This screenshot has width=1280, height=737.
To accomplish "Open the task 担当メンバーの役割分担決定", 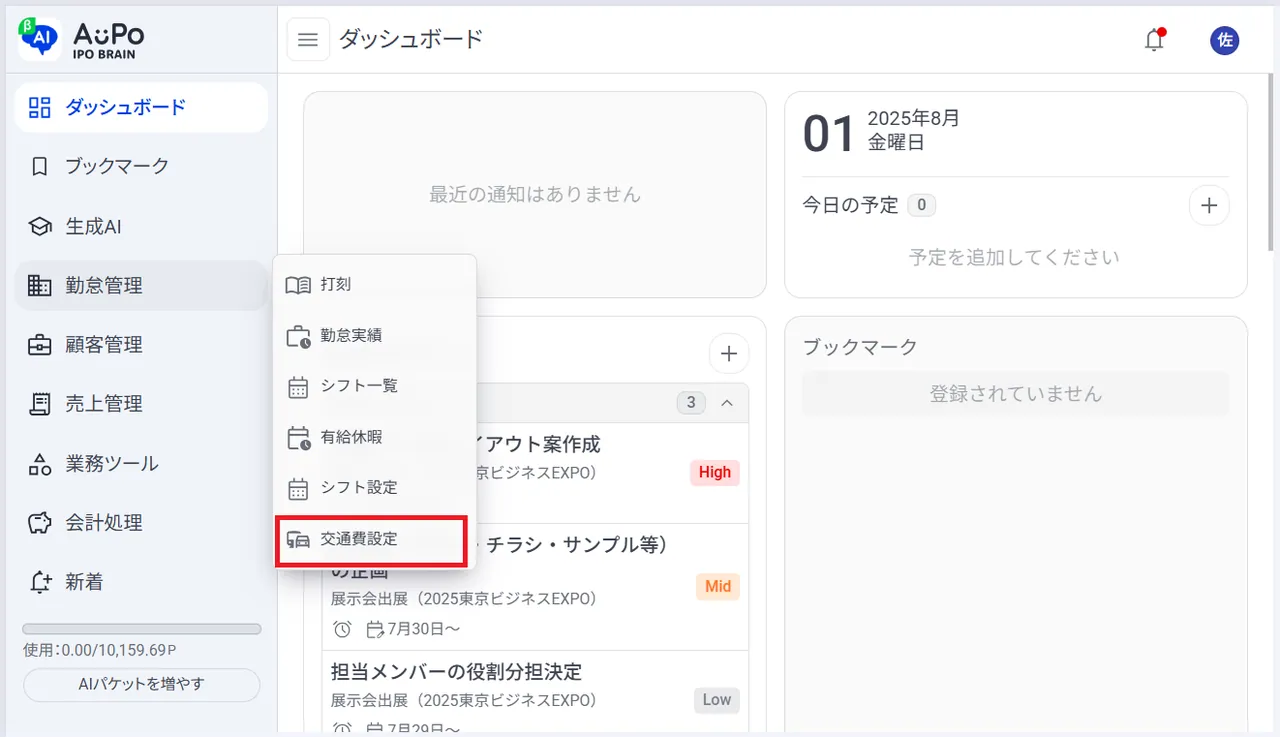I will (456, 671).
